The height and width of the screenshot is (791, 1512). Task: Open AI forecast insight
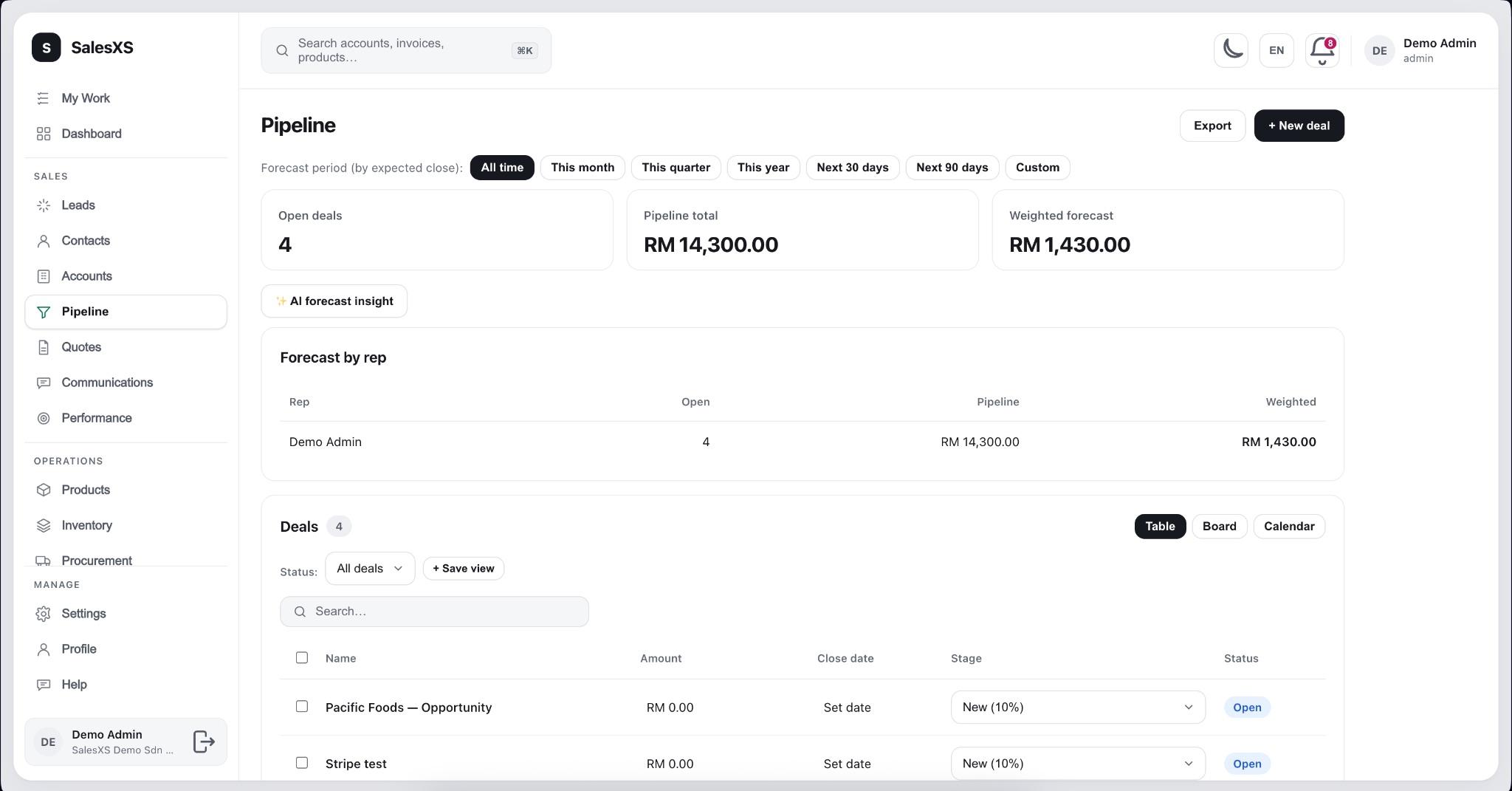coord(334,301)
